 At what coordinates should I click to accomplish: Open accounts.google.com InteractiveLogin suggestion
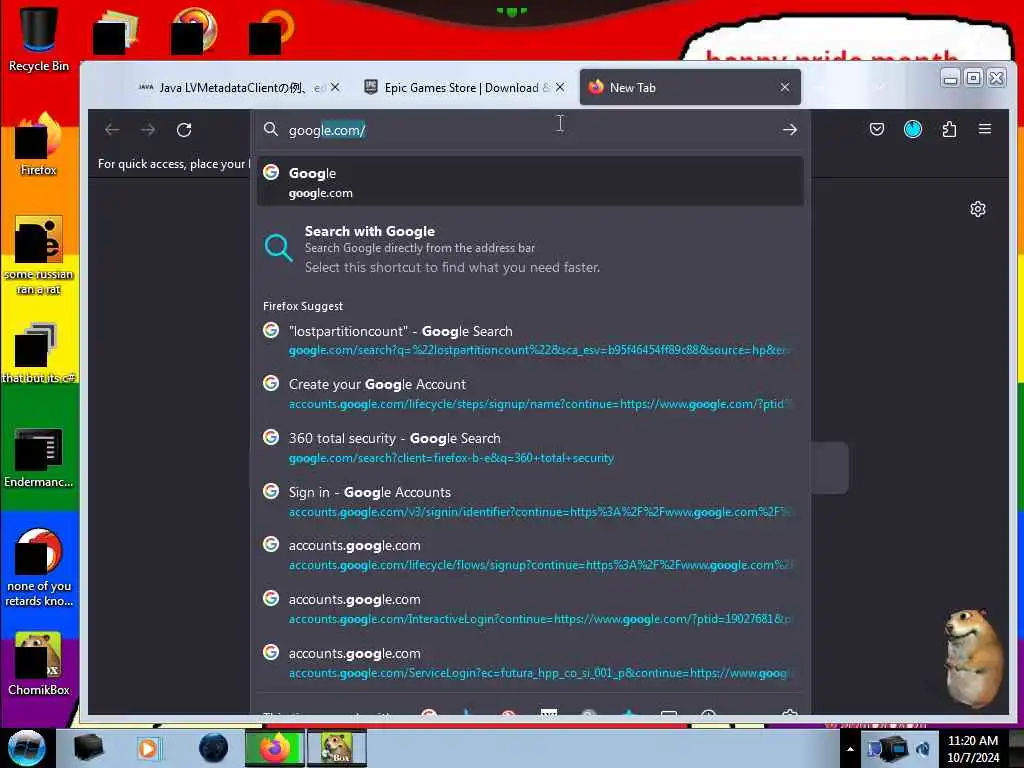(x=530, y=608)
